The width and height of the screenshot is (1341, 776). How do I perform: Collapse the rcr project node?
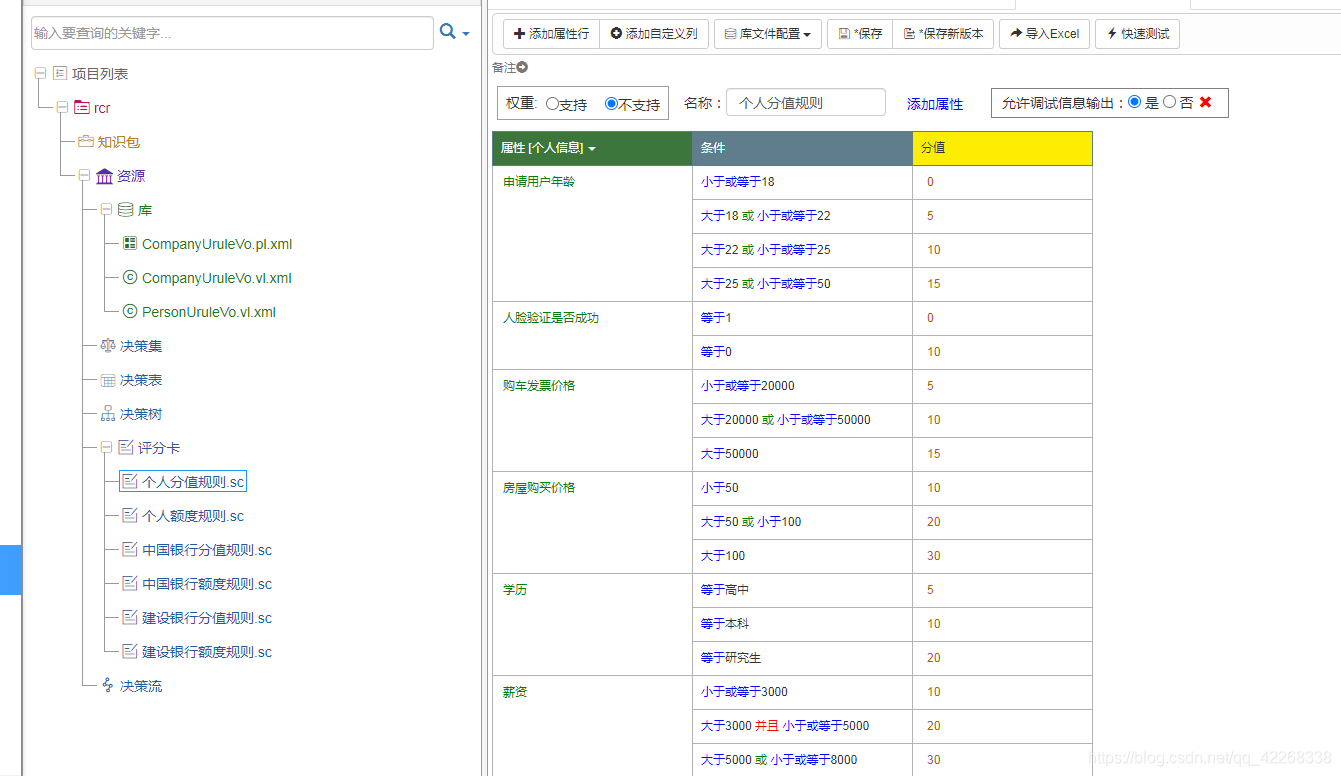(x=62, y=107)
